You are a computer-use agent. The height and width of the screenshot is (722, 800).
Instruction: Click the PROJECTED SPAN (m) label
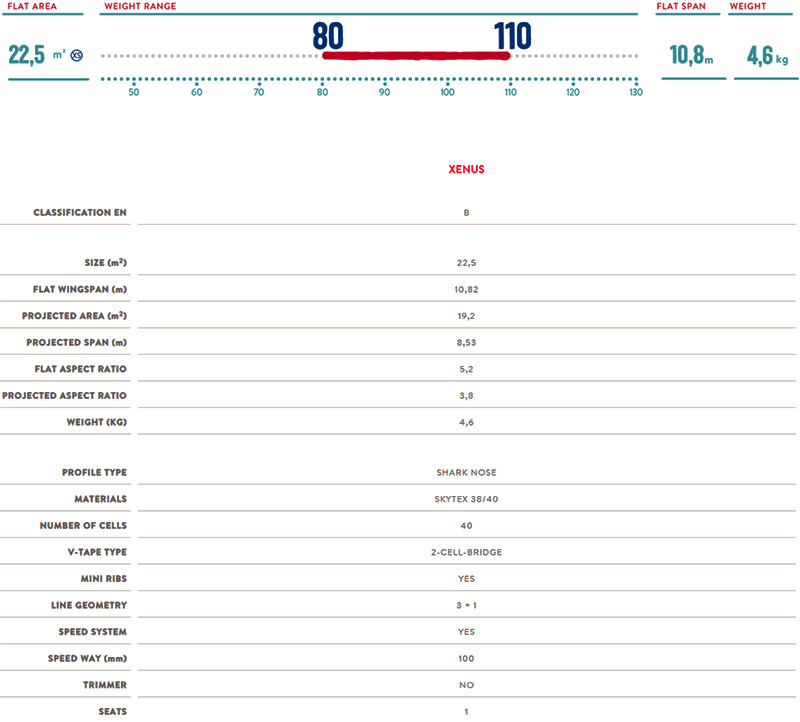coord(77,342)
